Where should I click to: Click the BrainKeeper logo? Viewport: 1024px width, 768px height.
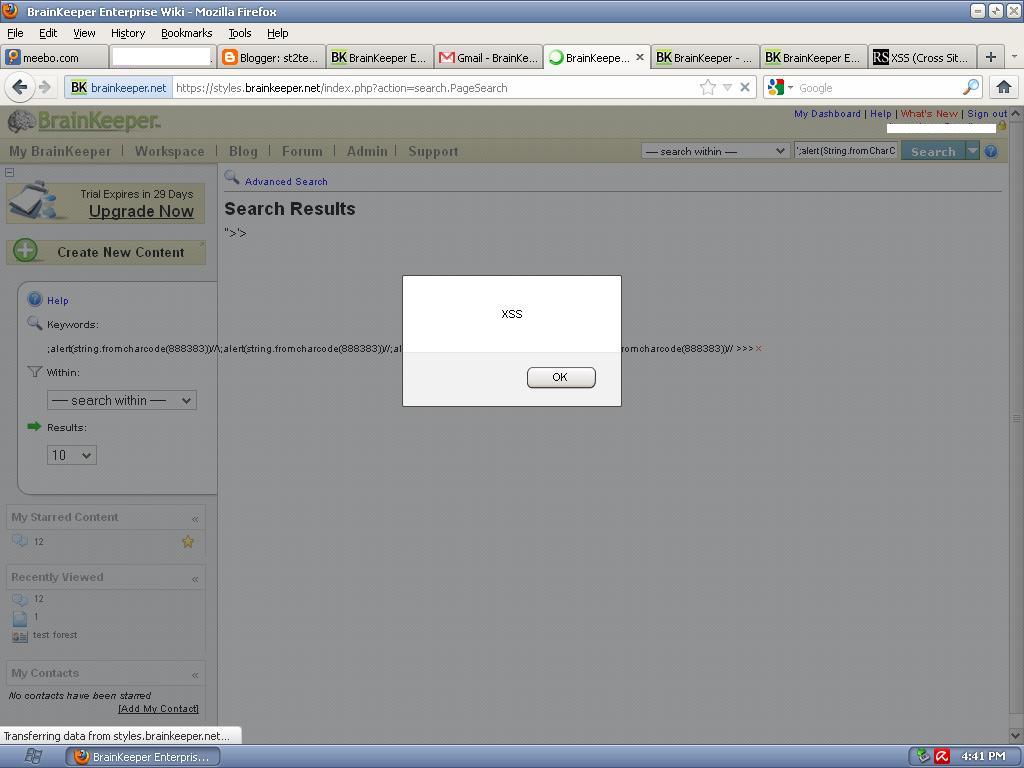pos(84,121)
